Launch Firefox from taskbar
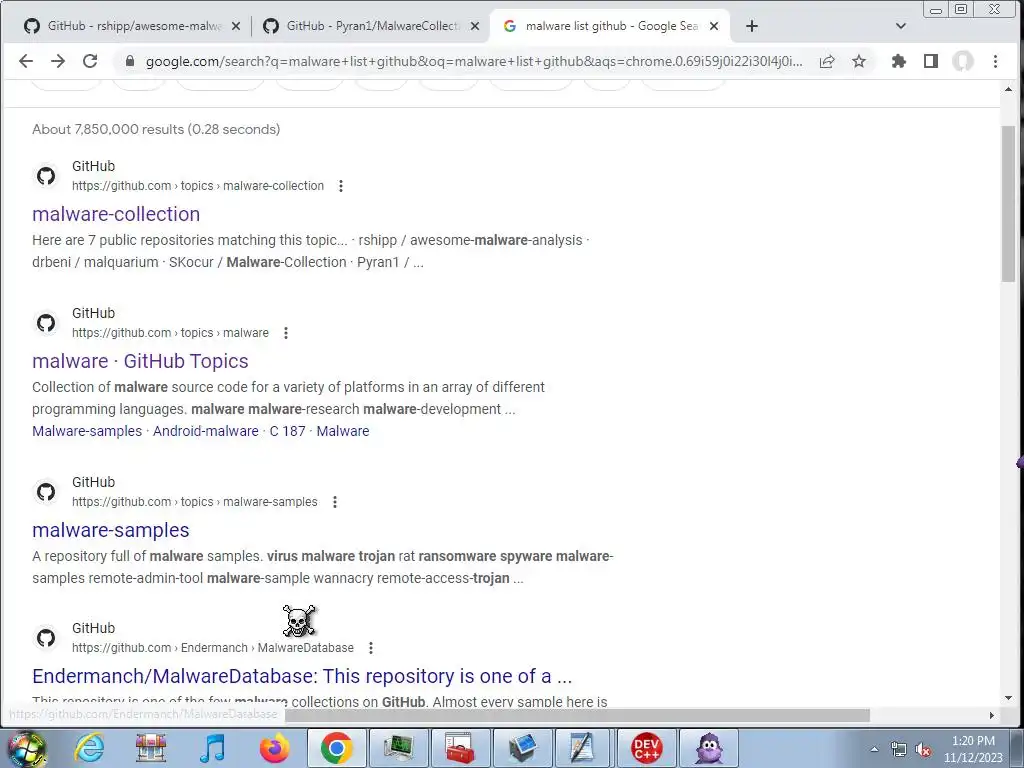The height and width of the screenshot is (768, 1024). click(x=274, y=748)
